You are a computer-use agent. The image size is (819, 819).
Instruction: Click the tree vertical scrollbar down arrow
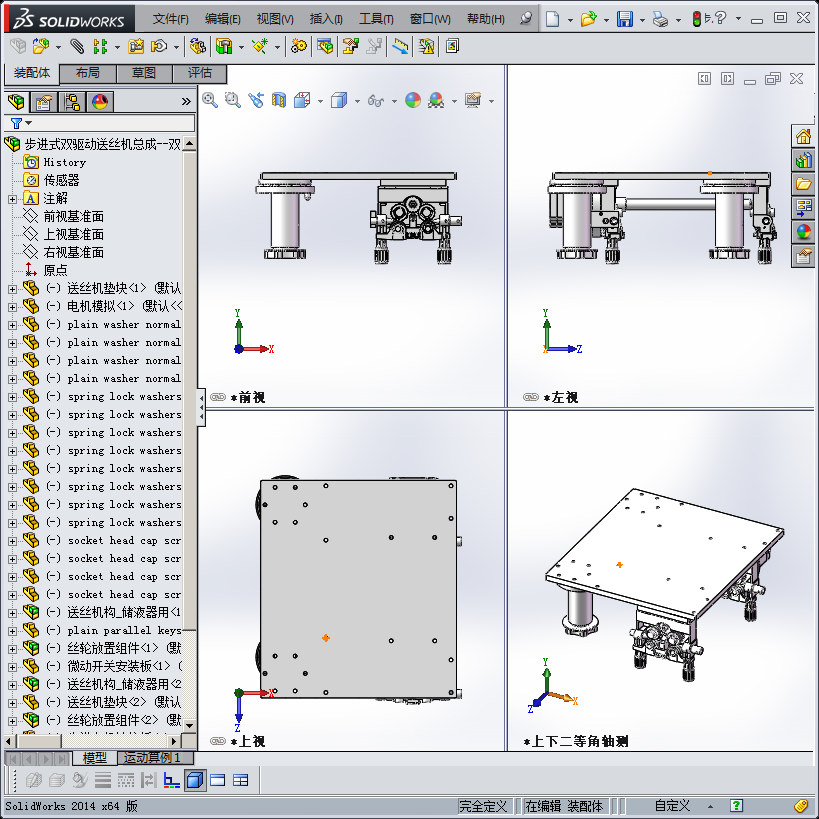(190, 726)
